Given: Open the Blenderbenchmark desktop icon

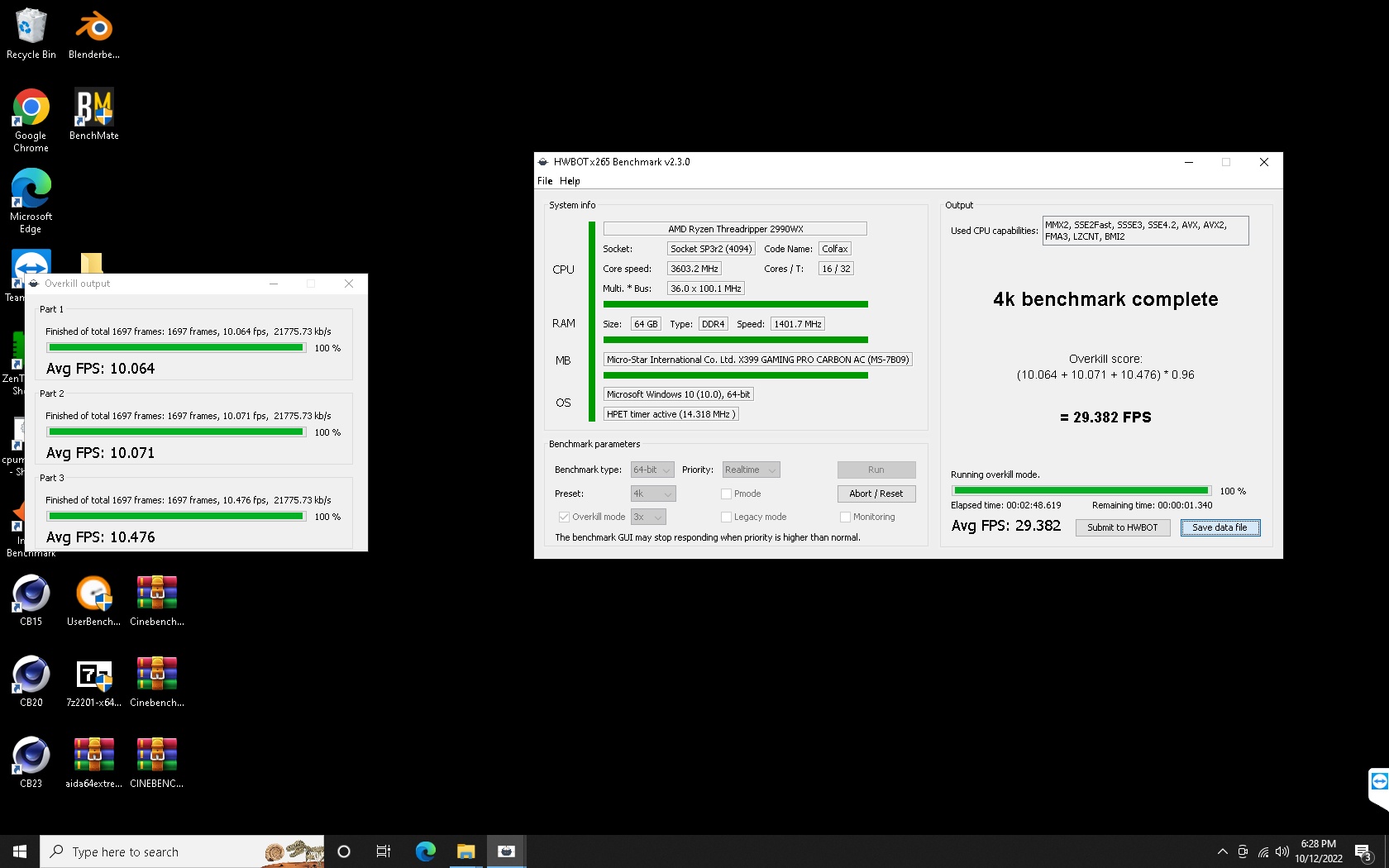Looking at the screenshot, I should pos(94,34).
